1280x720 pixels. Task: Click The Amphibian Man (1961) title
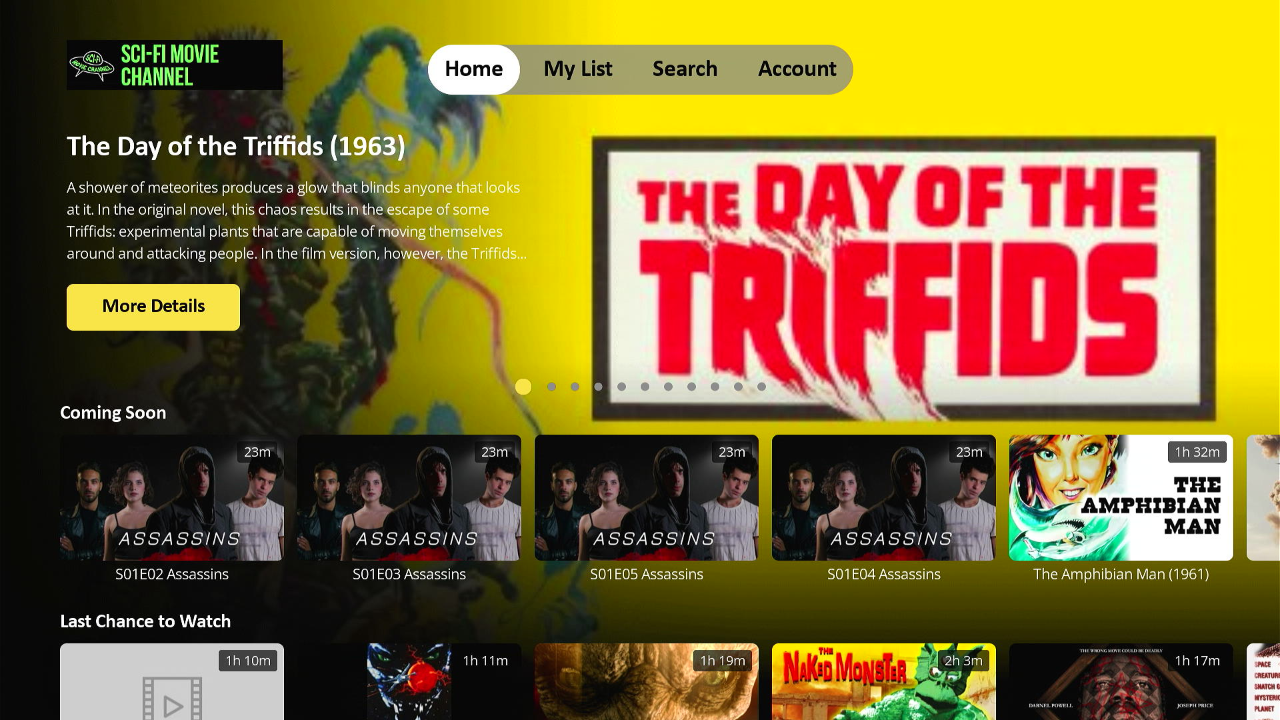pos(1121,574)
